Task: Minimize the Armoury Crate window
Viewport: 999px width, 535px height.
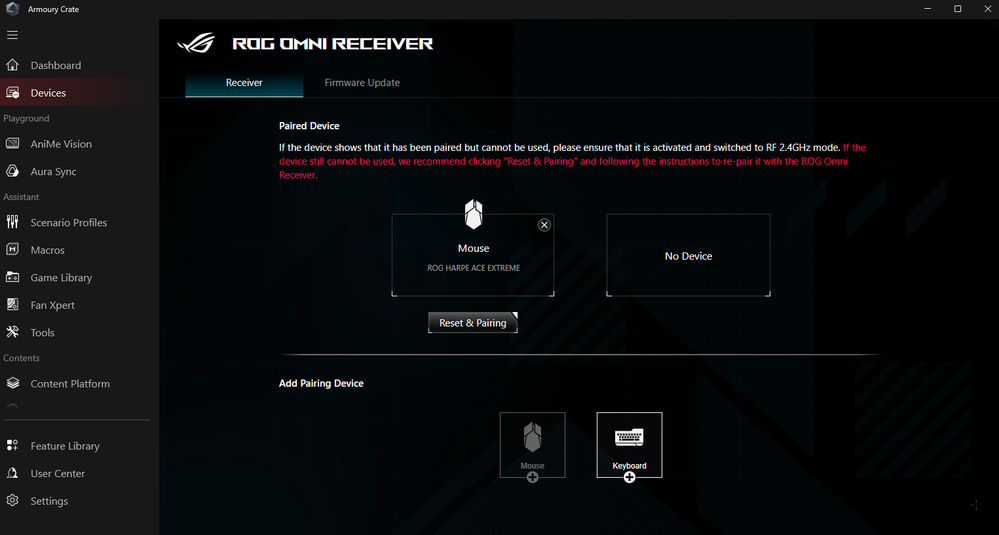Action: click(x=928, y=9)
